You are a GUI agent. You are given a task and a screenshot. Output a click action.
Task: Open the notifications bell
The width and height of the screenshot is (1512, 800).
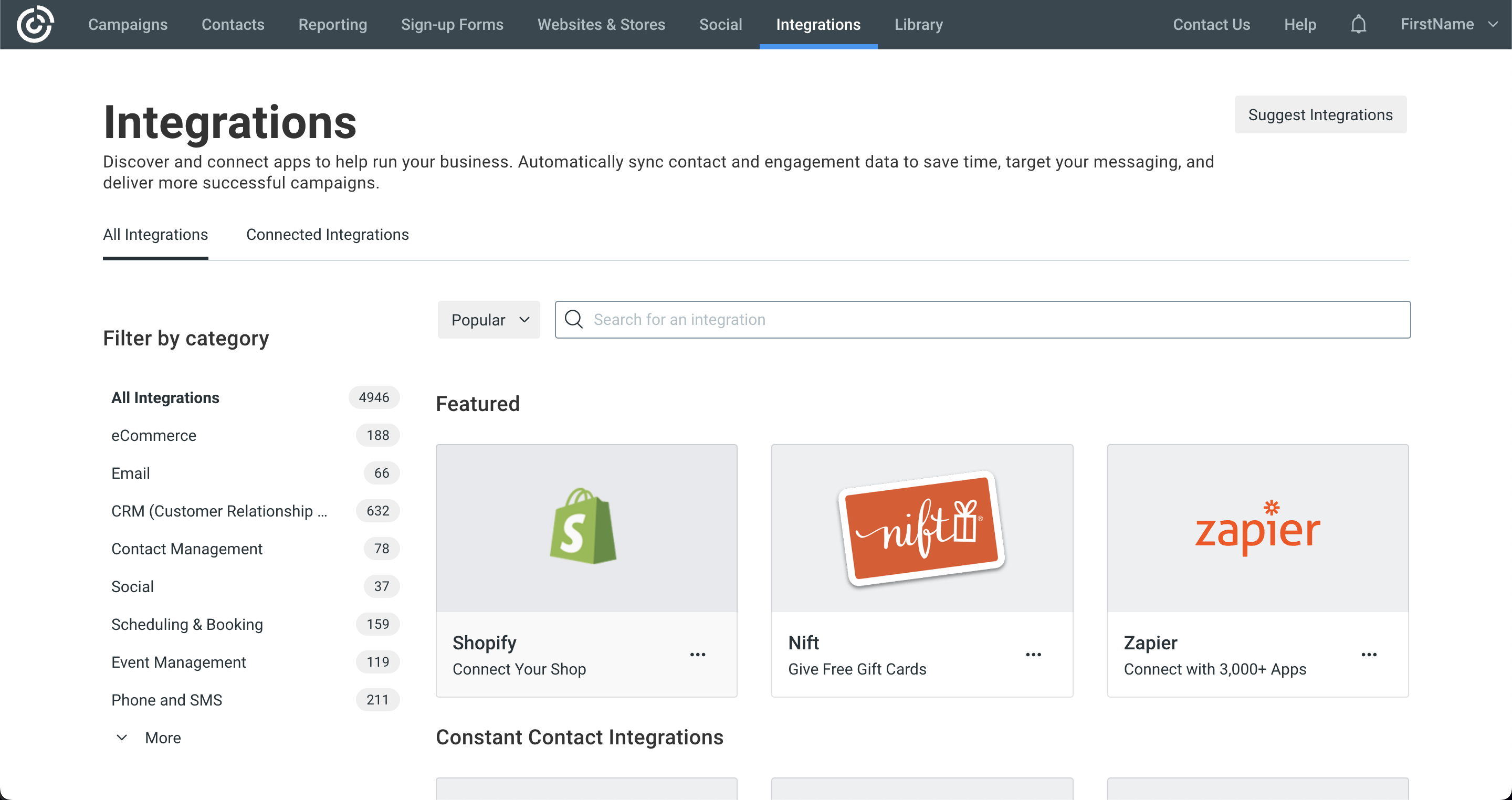(x=1358, y=24)
